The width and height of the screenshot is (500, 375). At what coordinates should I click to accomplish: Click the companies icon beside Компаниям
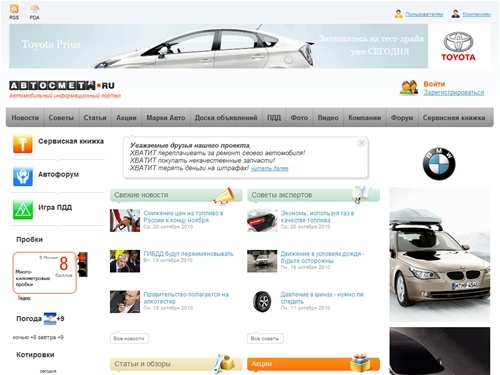pyautogui.click(x=456, y=14)
